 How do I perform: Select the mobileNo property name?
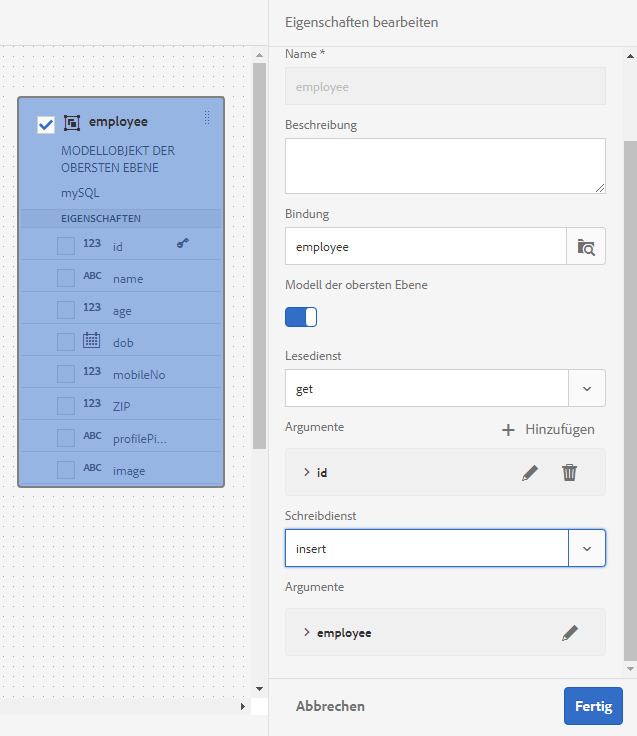click(139, 375)
